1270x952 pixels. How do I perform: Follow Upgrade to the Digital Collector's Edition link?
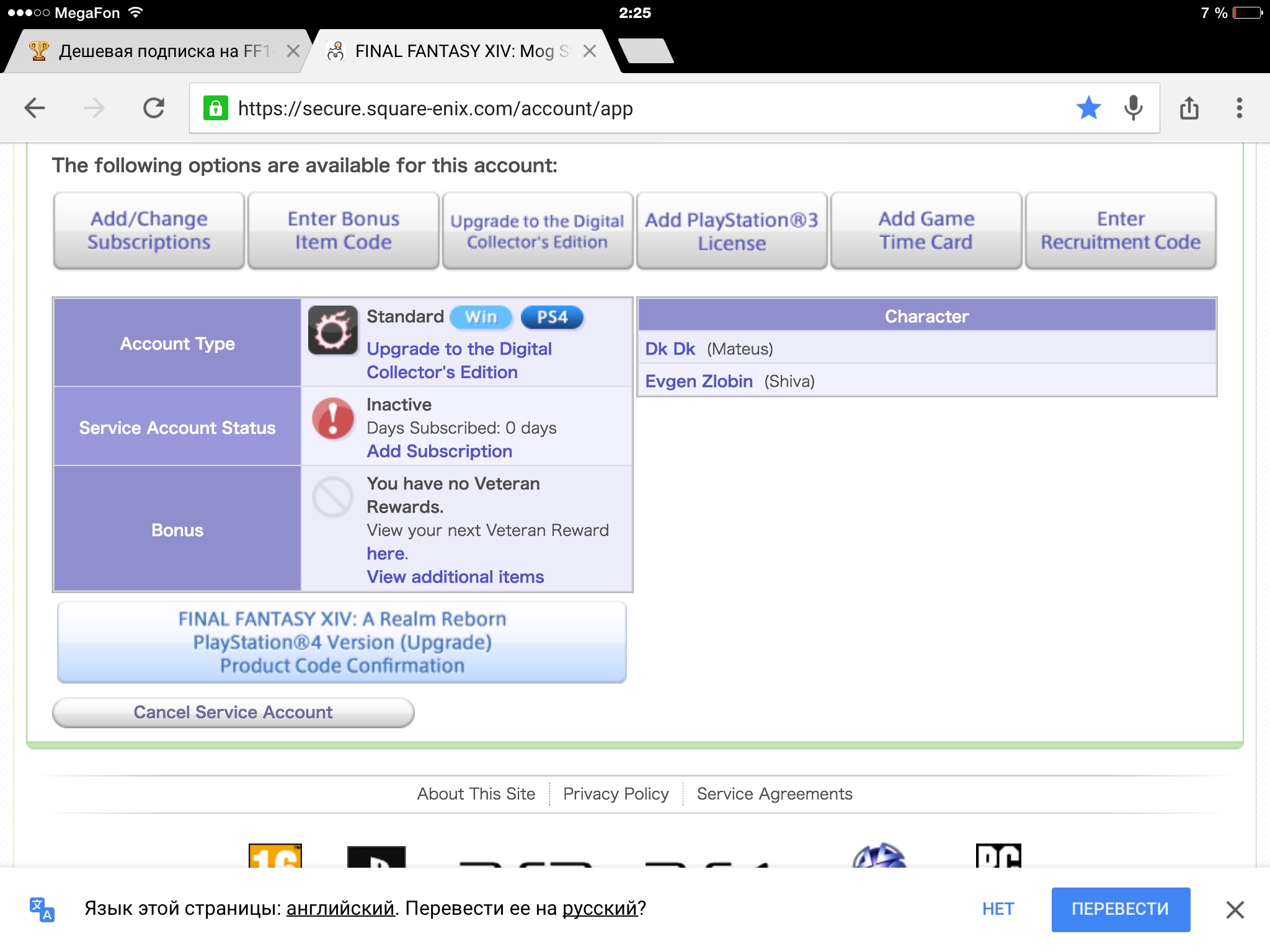pyautogui.click(x=459, y=360)
